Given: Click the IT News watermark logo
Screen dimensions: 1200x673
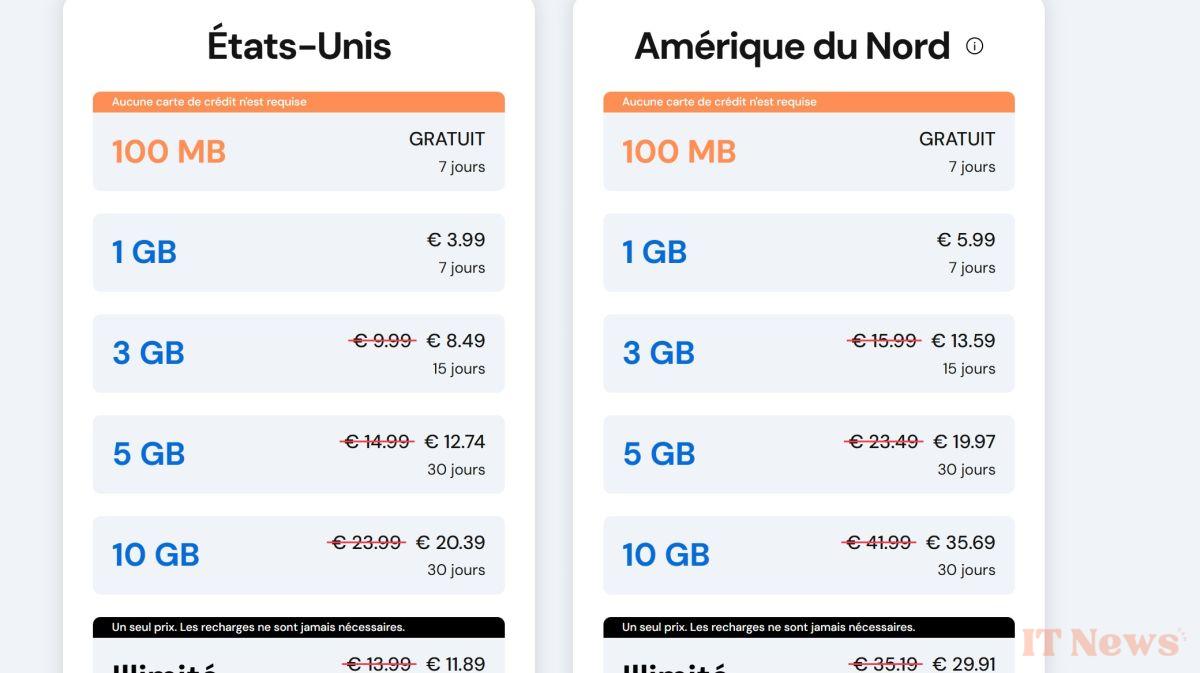Looking at the screenshot, I should pyautogui.click(x=1103, y=642).
